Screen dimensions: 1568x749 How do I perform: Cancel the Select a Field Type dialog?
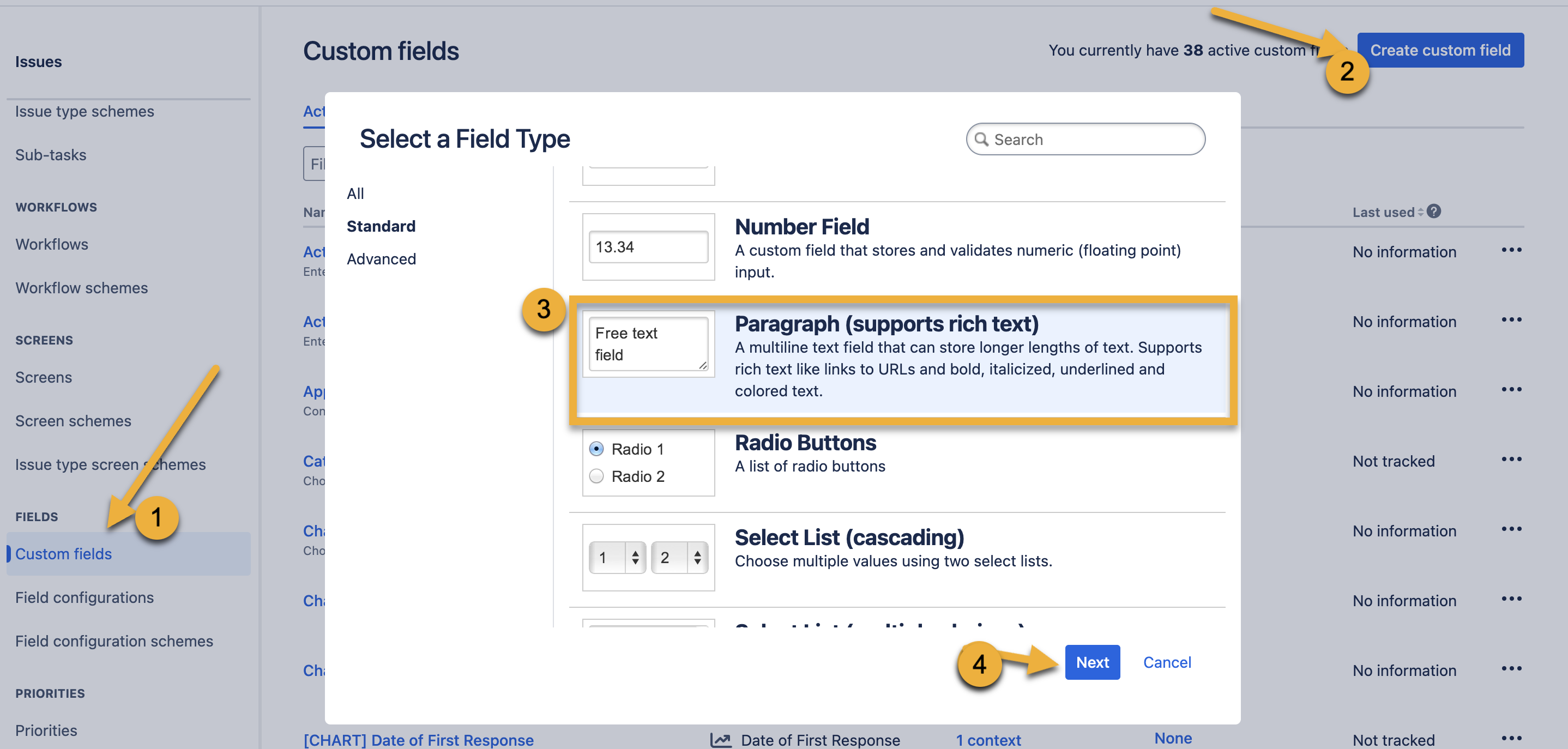coord(1166,662)
